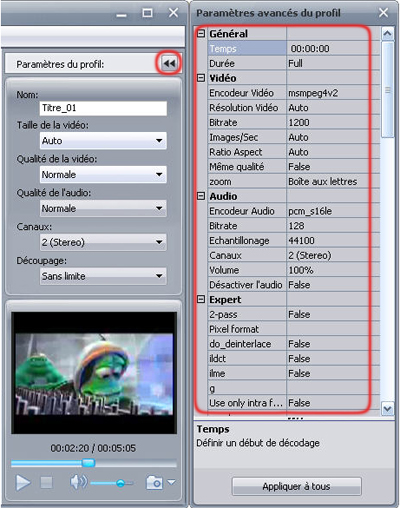400x508 pixels.
Task: Collapse the Expert section
Action: click(x=201, y=299)
